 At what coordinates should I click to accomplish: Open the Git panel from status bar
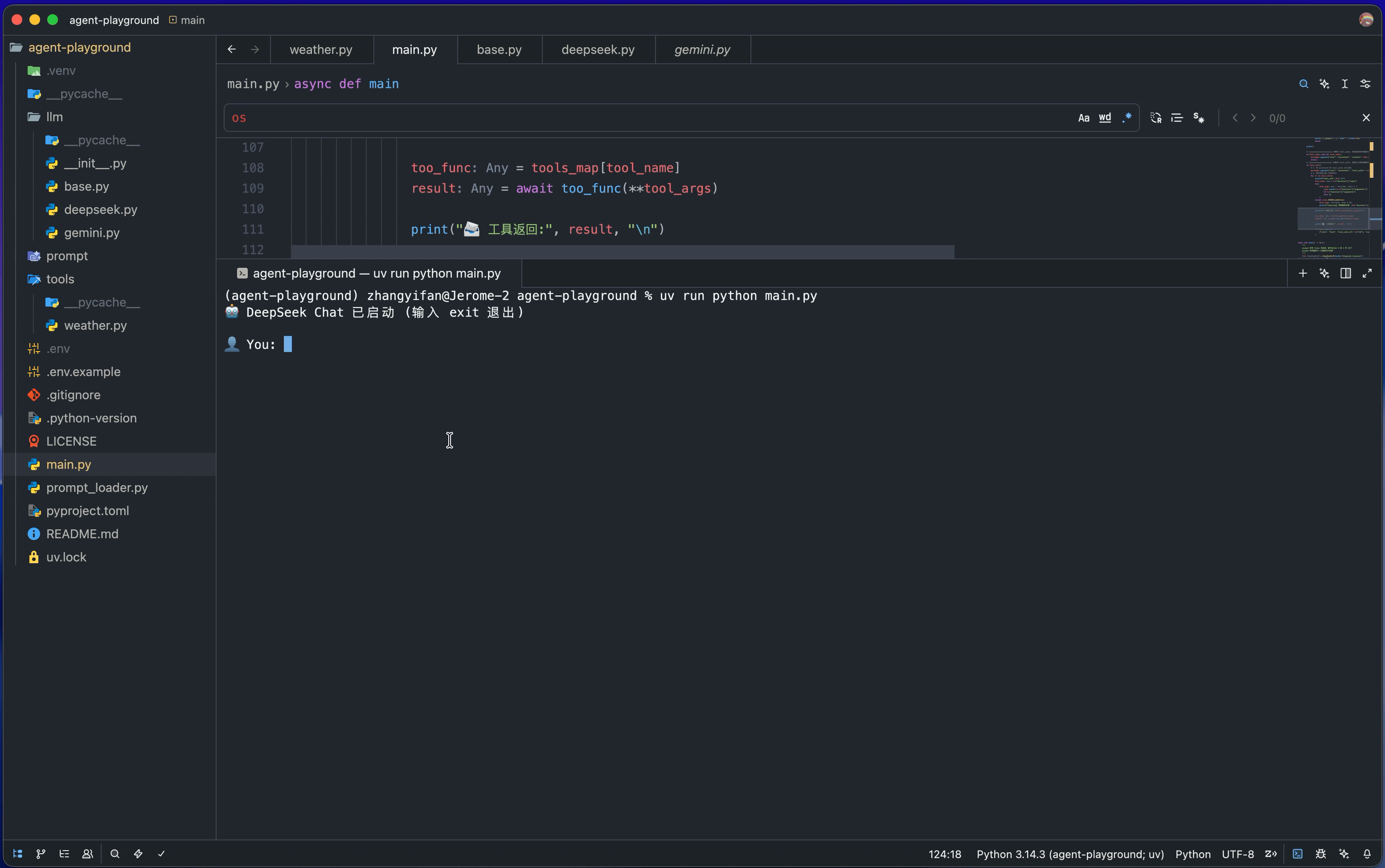point(41,854)
